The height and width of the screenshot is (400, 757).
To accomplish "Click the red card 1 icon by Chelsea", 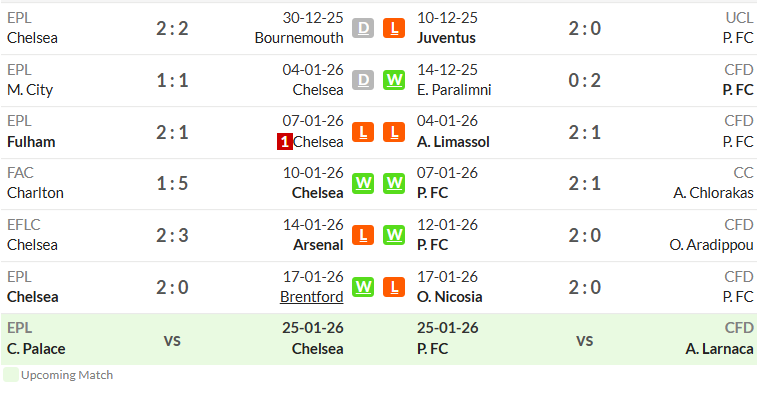I will [x=284, y=142].
